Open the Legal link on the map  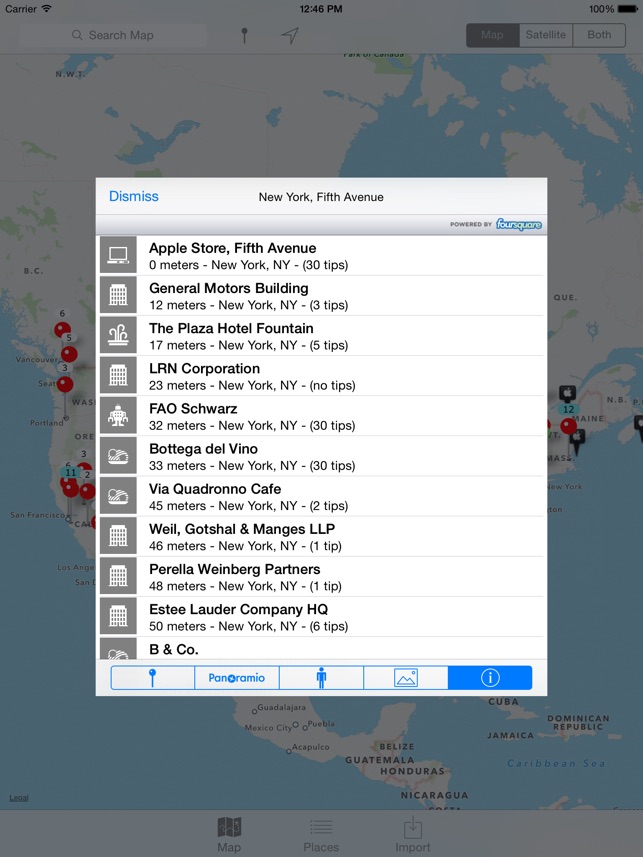[19, 798]
